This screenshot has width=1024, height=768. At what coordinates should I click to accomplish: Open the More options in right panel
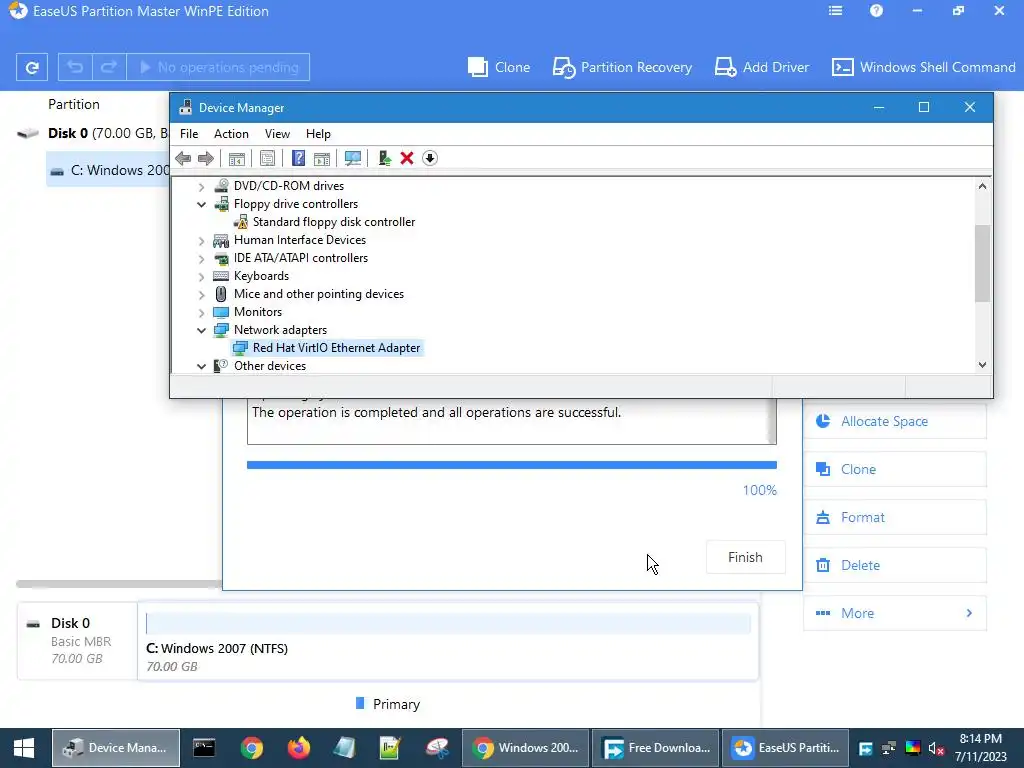(895, 613)
